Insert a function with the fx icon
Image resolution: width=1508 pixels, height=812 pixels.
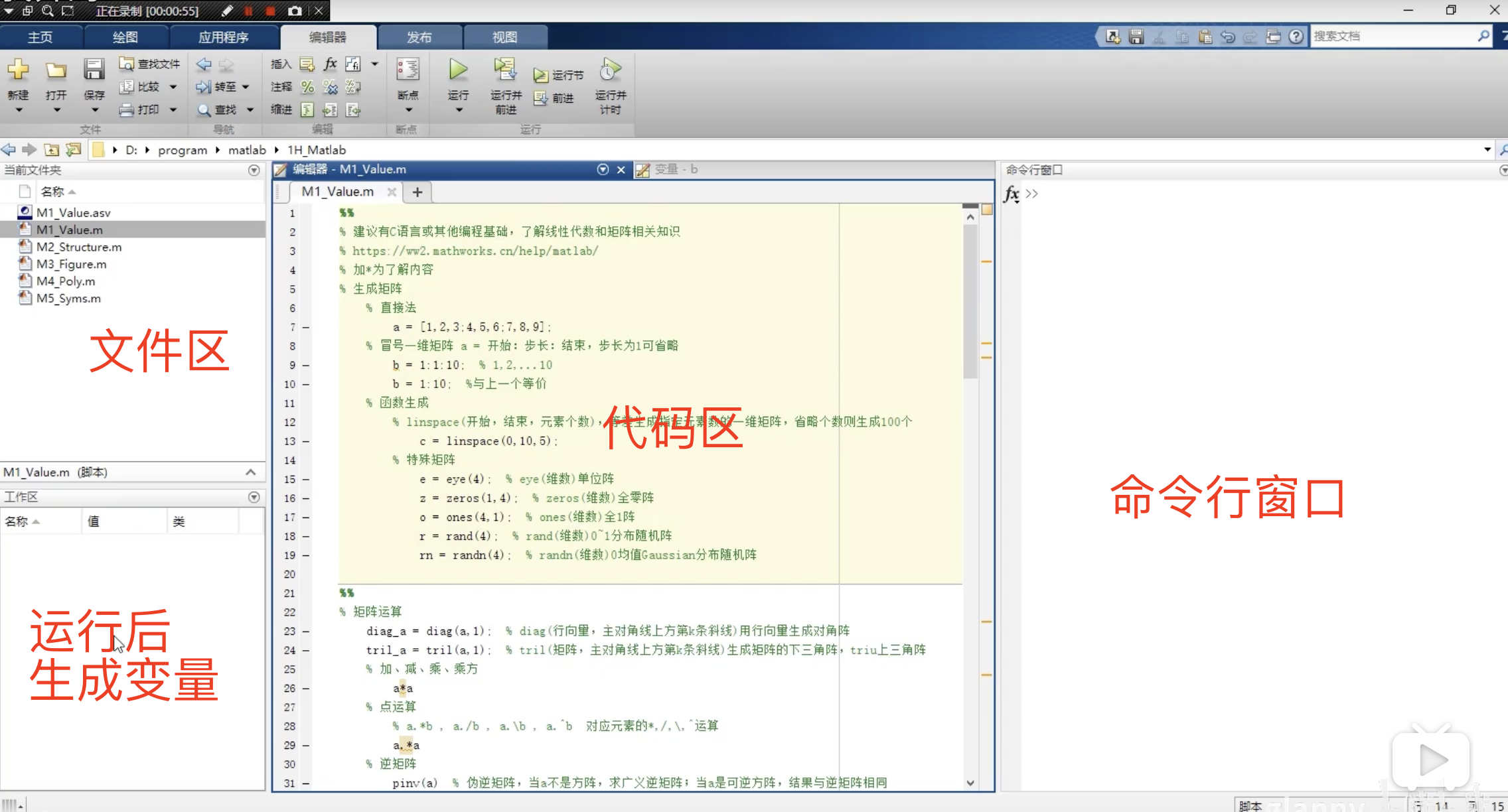pos(330,64)
